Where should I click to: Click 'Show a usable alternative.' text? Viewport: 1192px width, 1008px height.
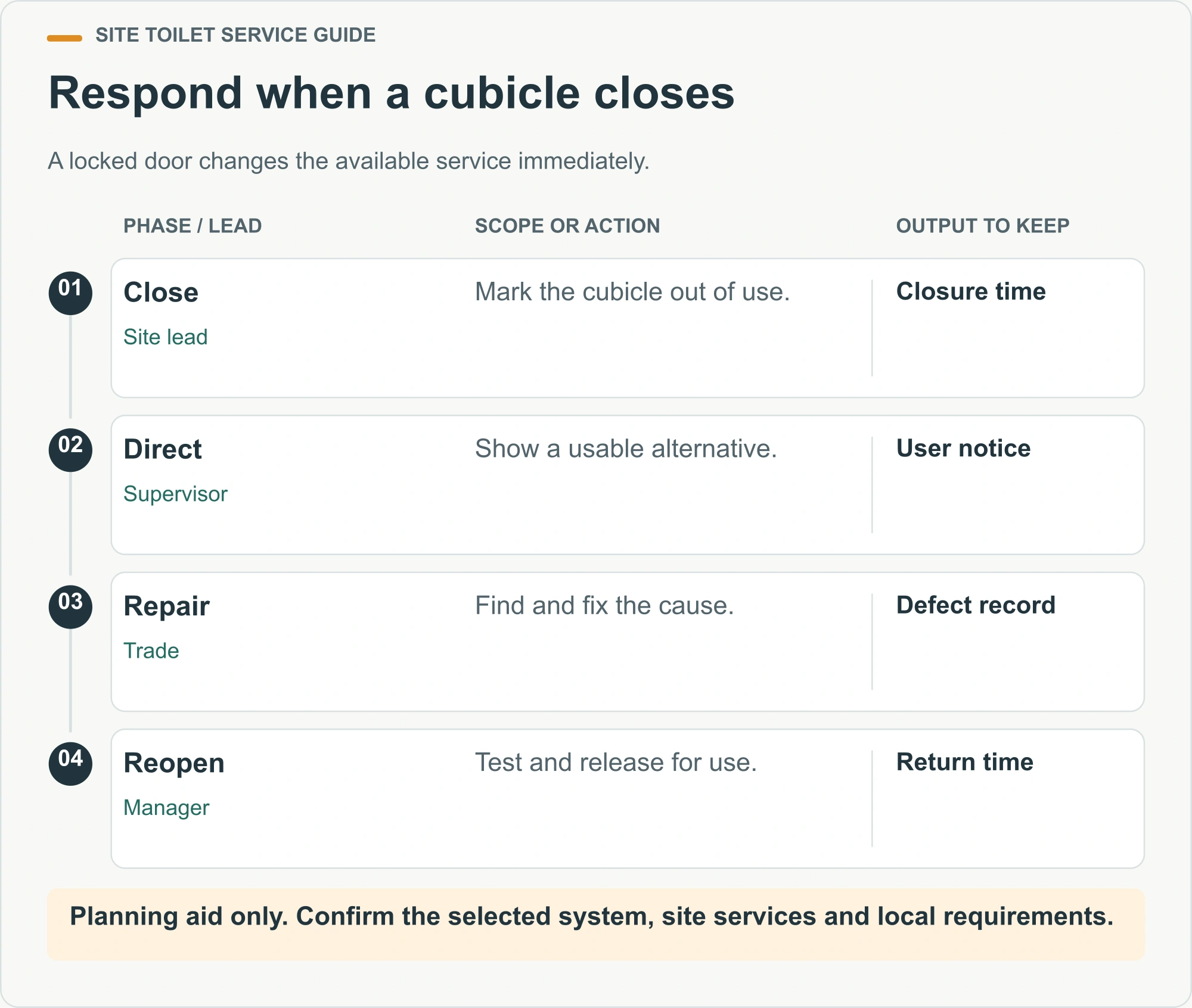(x=626, y=449)
